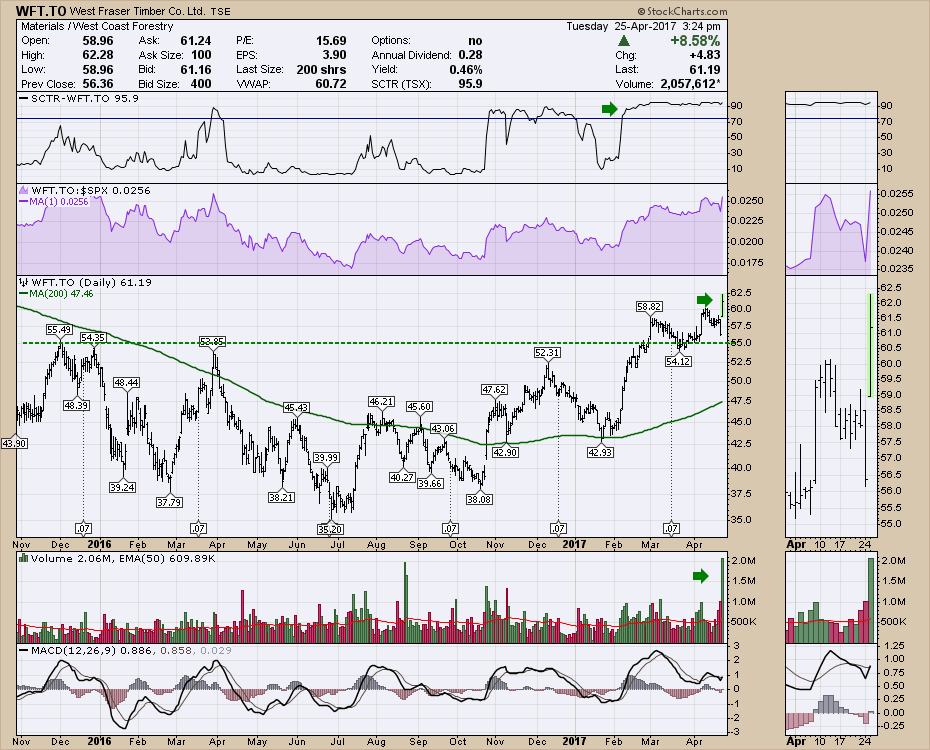The image size is (930, 750).
Task: Click the Materials / West Coast Forestry label
Action: click(x=97, y=26)
